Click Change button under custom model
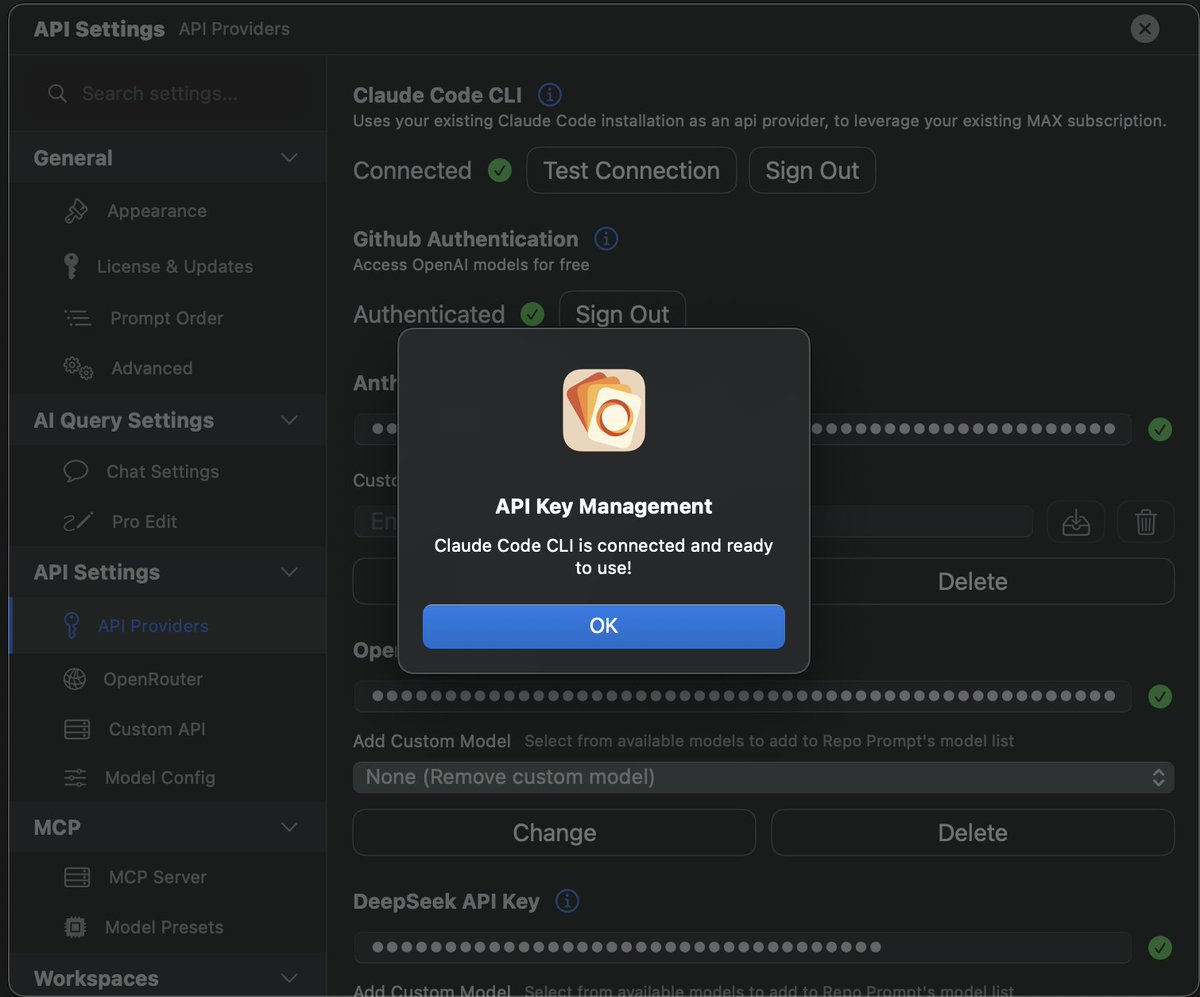Image resolution: width=1200 pixels, height=997 pixels. pyautogui.click(x=554, y=833)
